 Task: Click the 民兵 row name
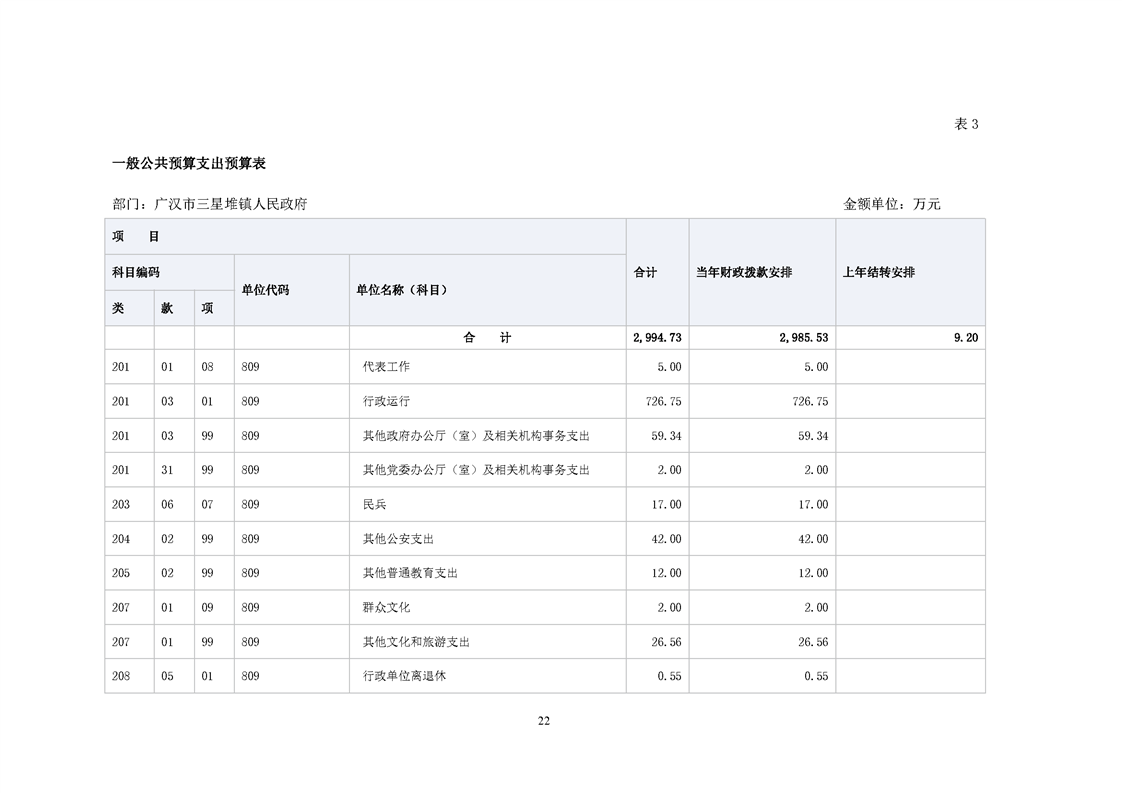tap(374, 505)
